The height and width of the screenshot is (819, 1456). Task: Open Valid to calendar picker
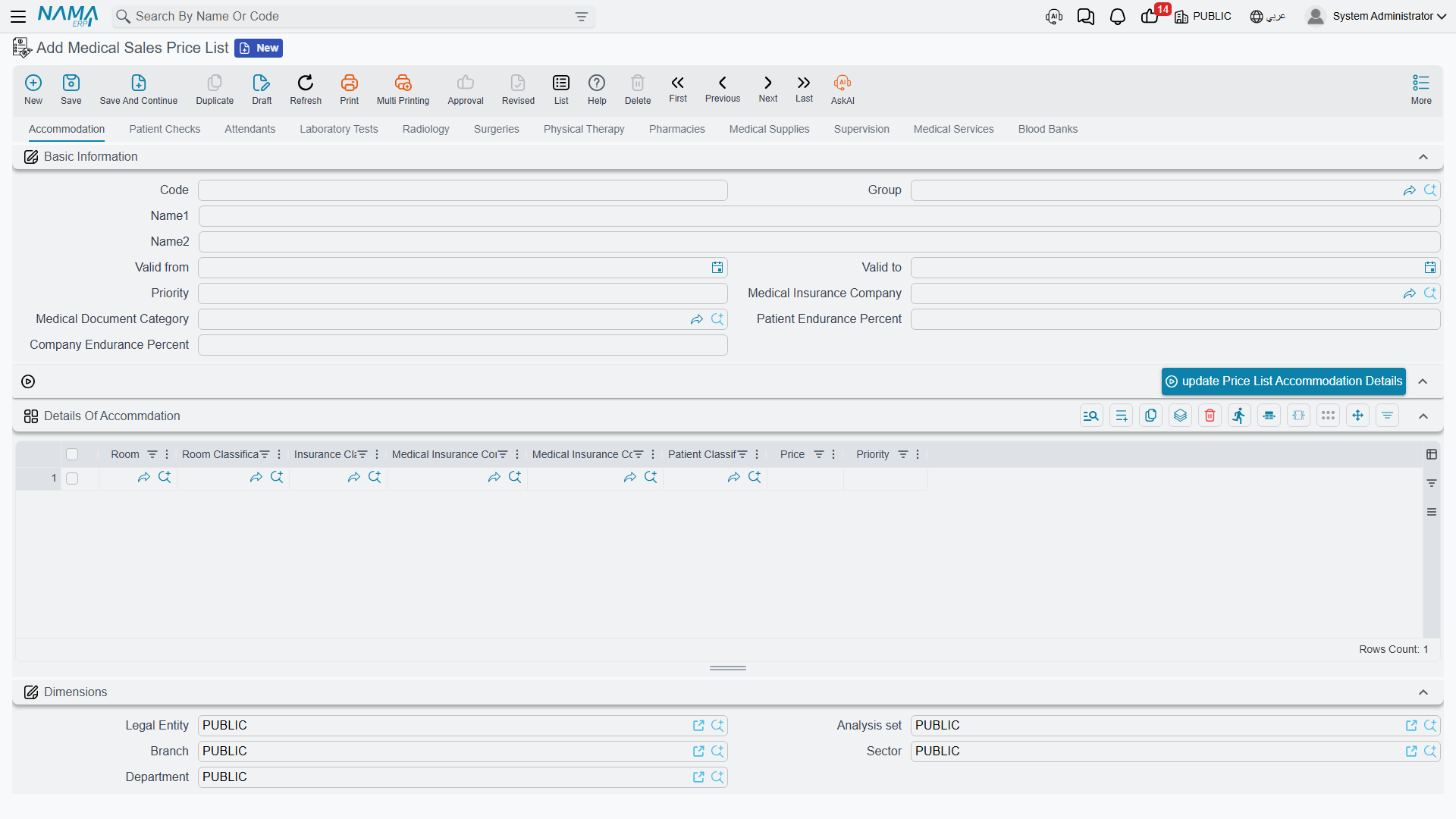pos(1429,268)
